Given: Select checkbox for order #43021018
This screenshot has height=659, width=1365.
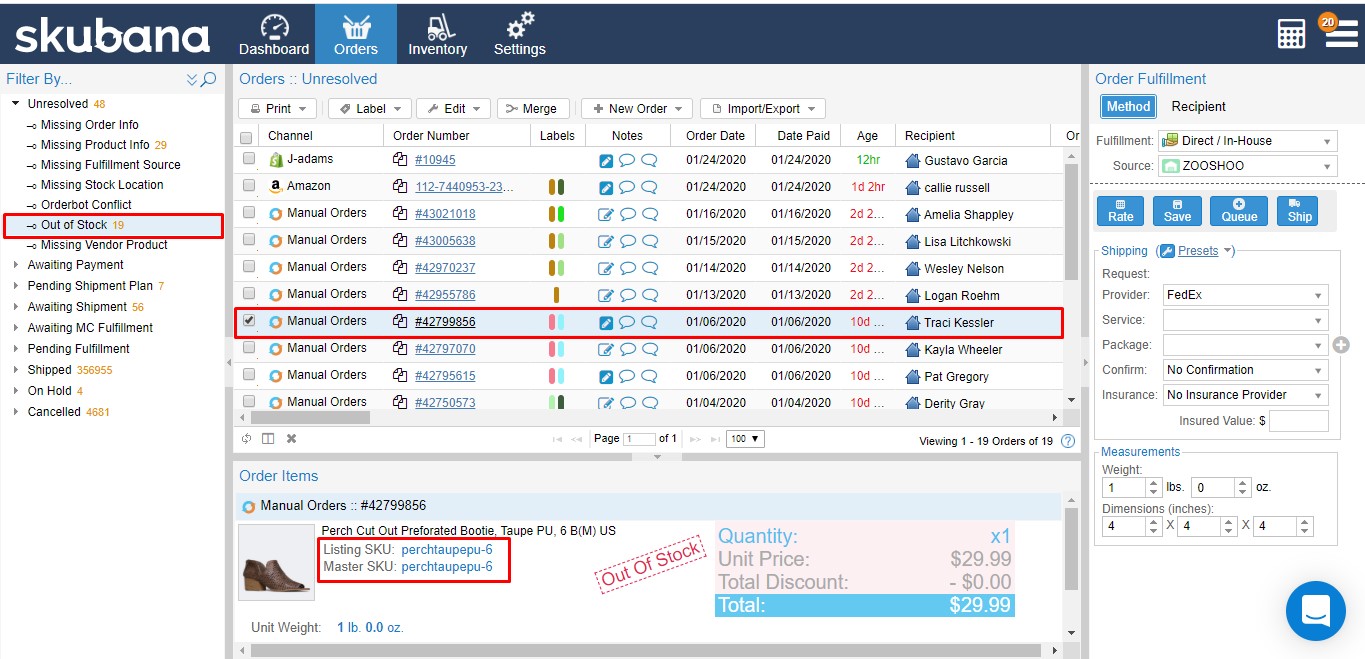Looking at the screenshot, I should [249, 212].
